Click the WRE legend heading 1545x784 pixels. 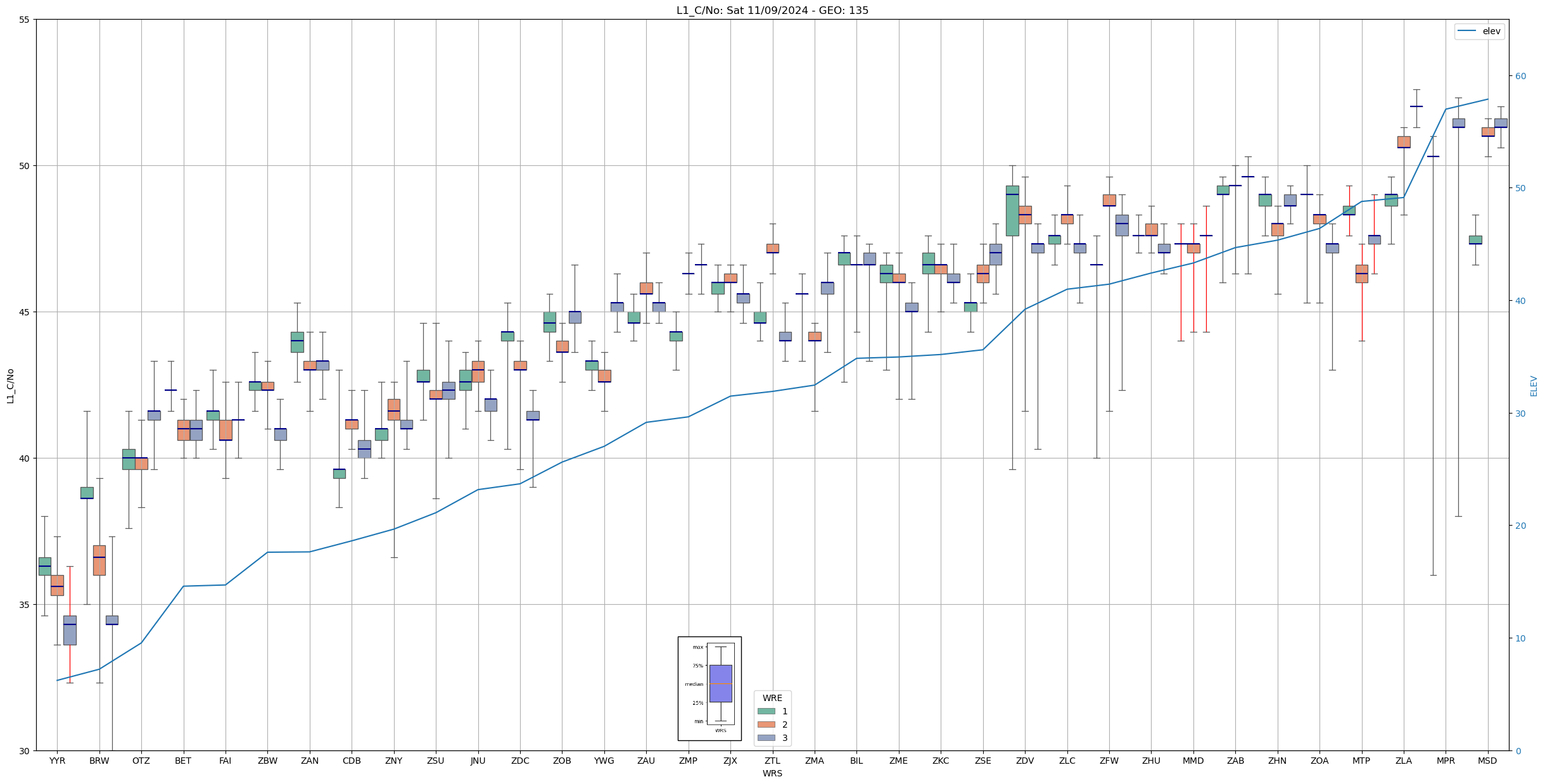tap(772, 698)
